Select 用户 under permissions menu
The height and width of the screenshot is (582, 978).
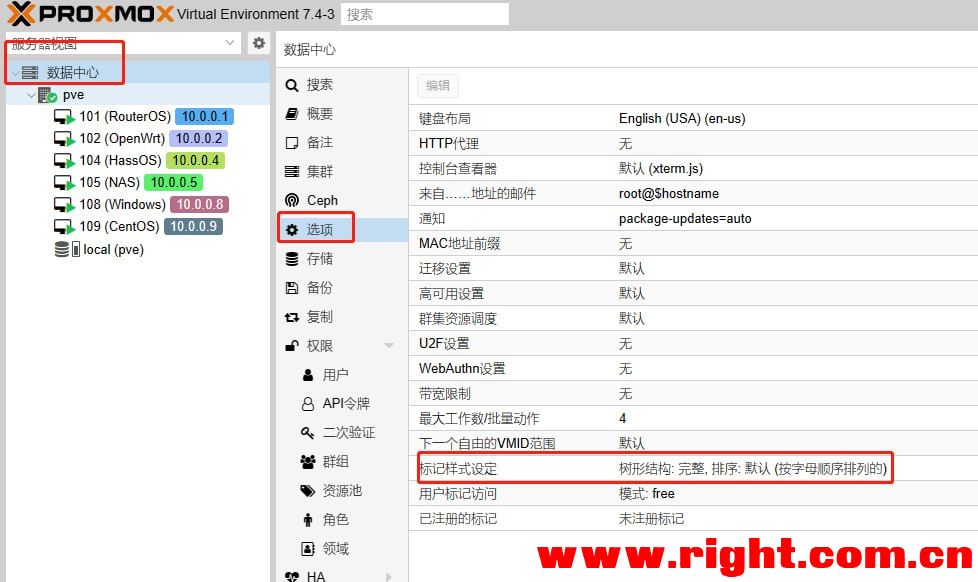tap(335, 375)
